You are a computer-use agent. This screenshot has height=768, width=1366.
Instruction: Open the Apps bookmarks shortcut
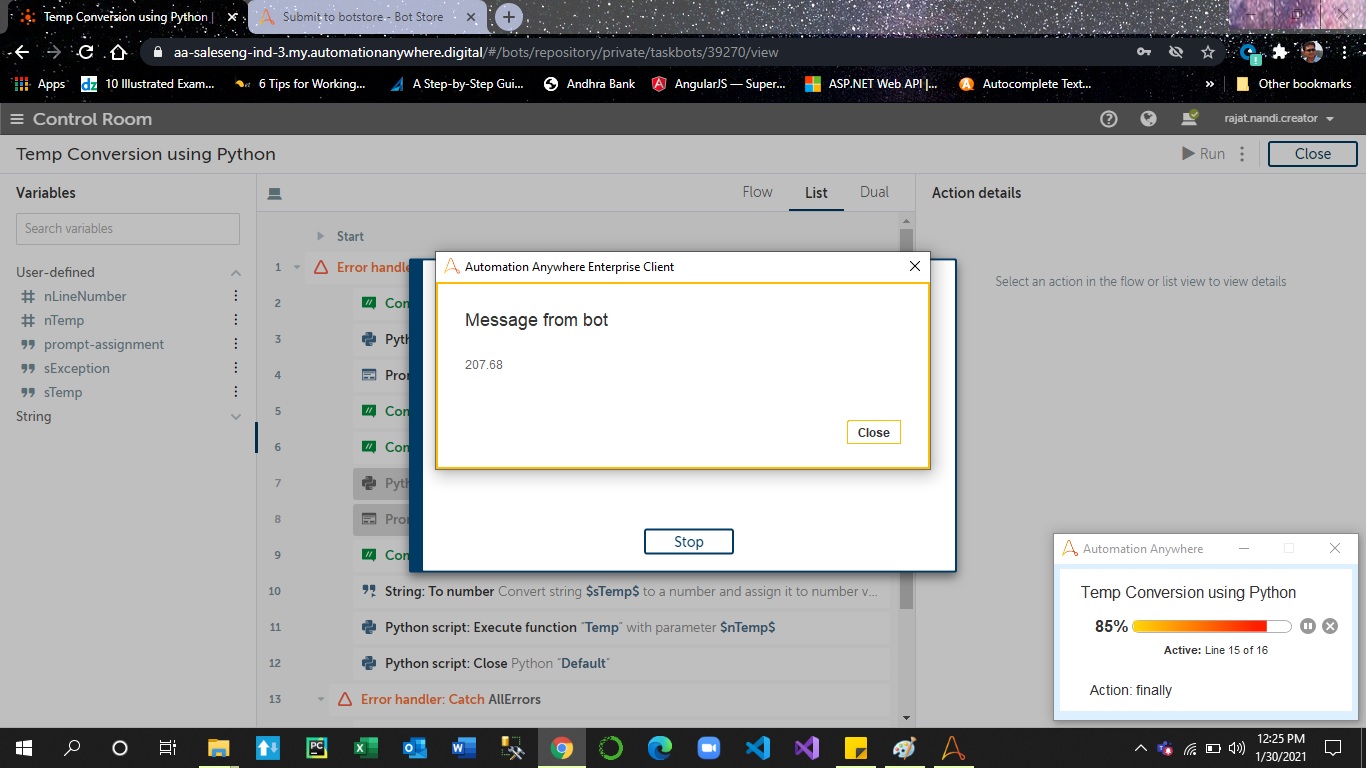40,84
